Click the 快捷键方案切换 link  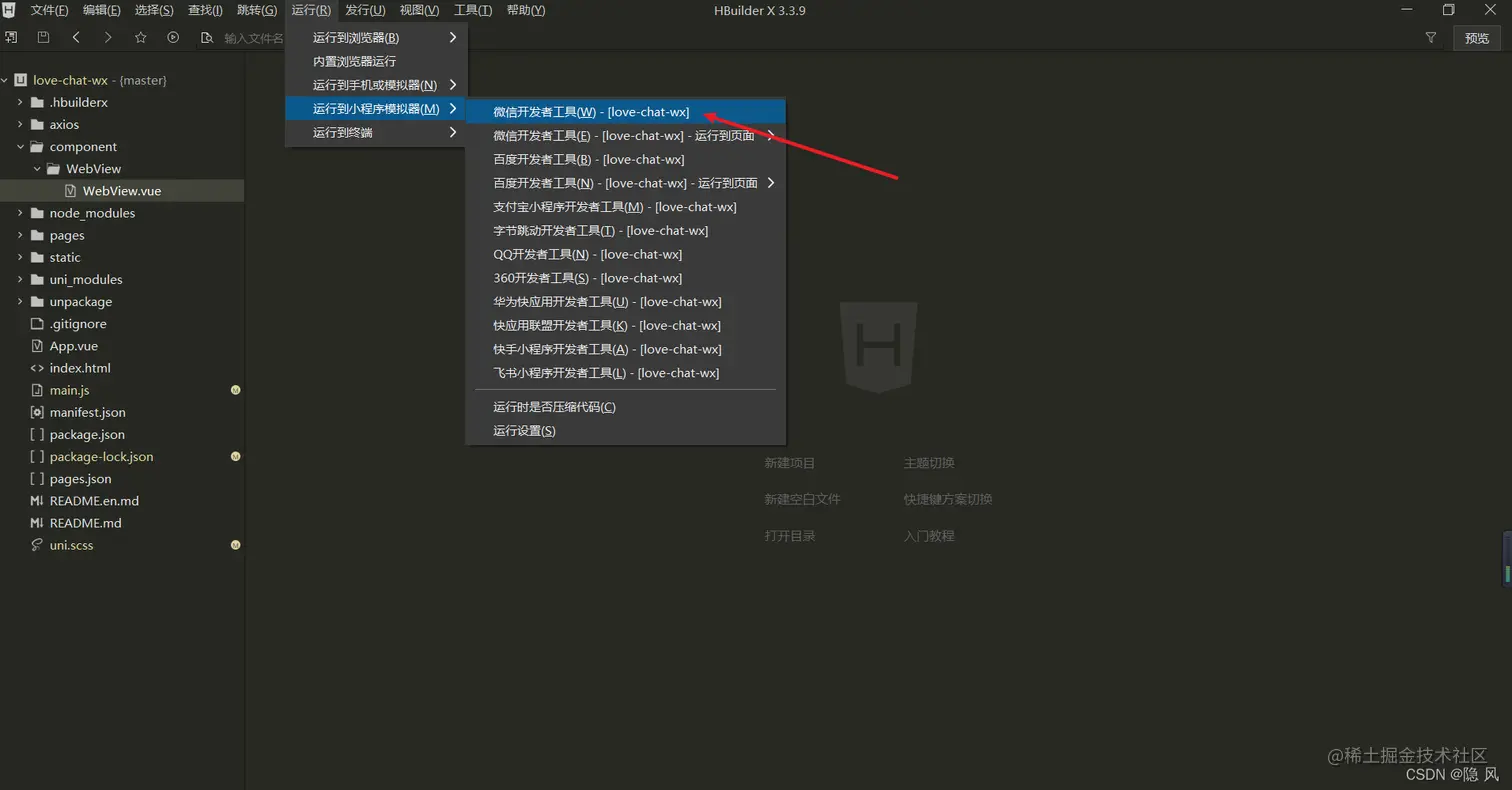pyautogui.click(x=948, y=499)
